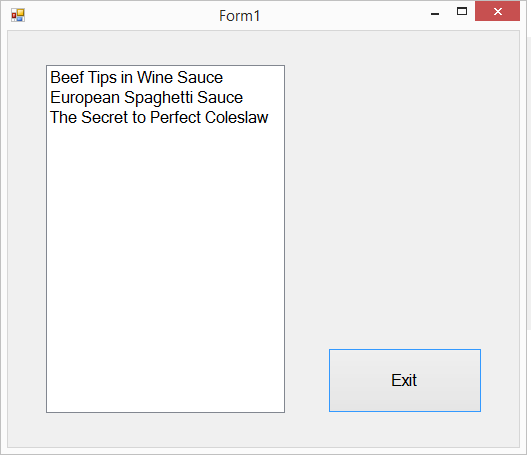Click the Form1 application icon in title bar
531x459 pixels.
tap(18, 15)
